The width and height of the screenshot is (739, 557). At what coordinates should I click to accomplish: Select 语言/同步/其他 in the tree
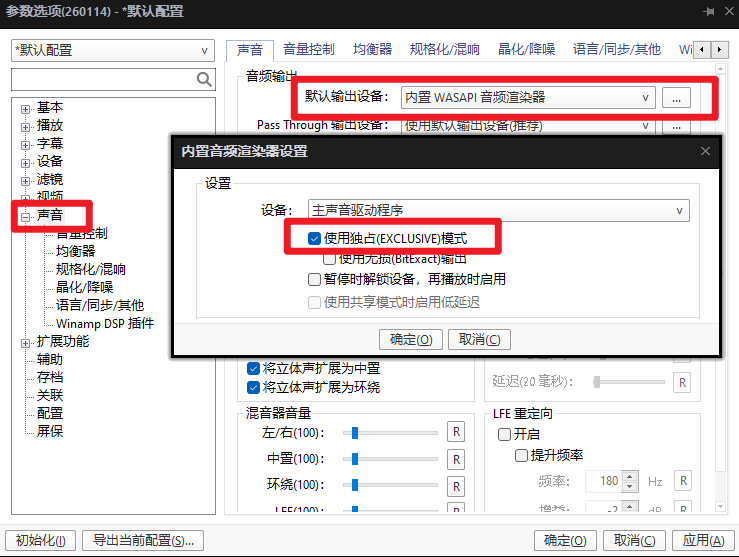tap(100, 305)
